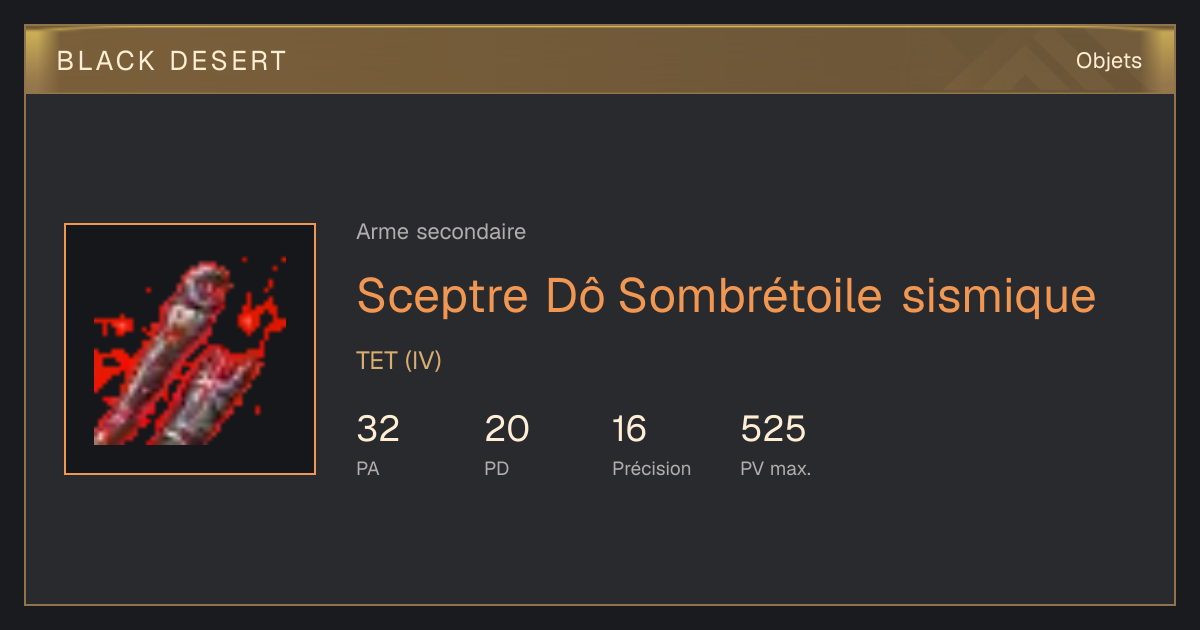Click the PV max. stat label
This screenshot has height=630, width=1200.
[776, 468]
